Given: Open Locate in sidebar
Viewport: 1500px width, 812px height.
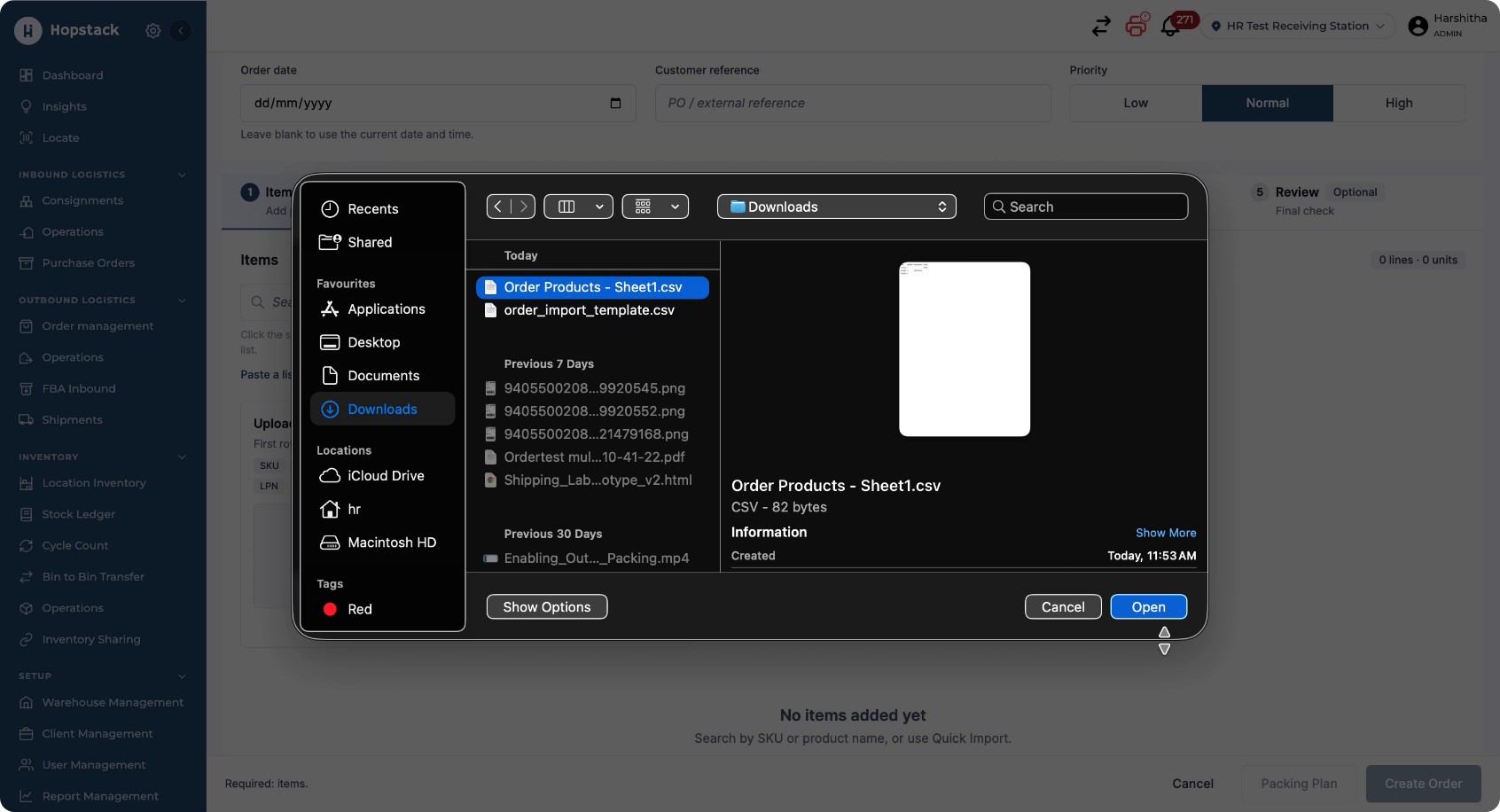Looking at the screenshot, I should point(60,138).
